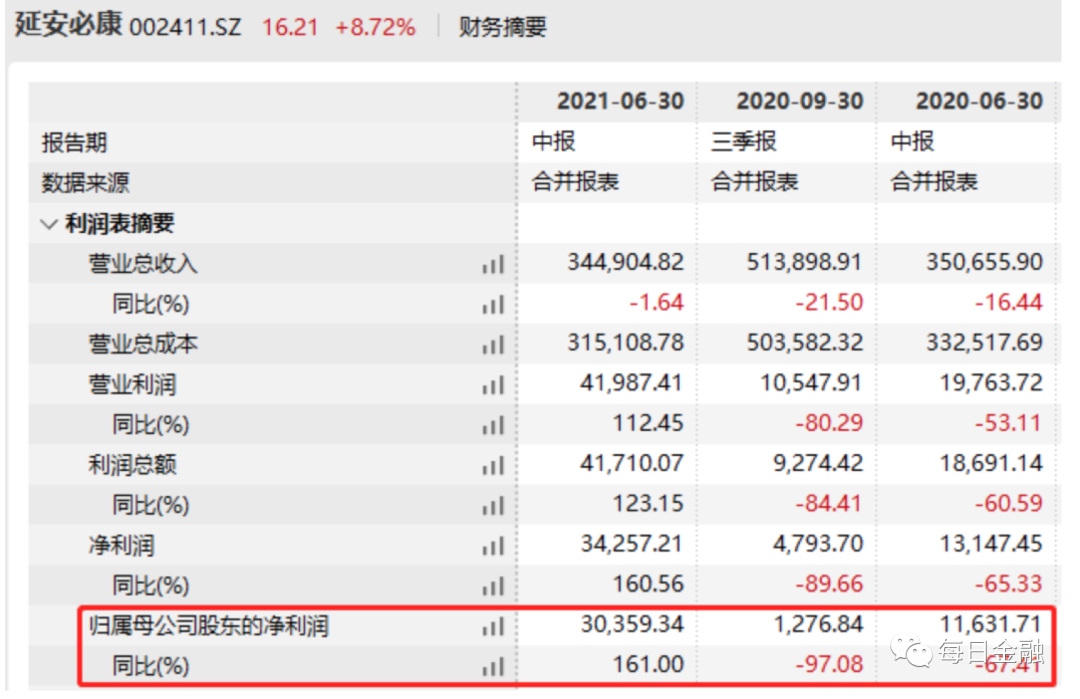Click 三季报 report period cell

tap(744, 141)
